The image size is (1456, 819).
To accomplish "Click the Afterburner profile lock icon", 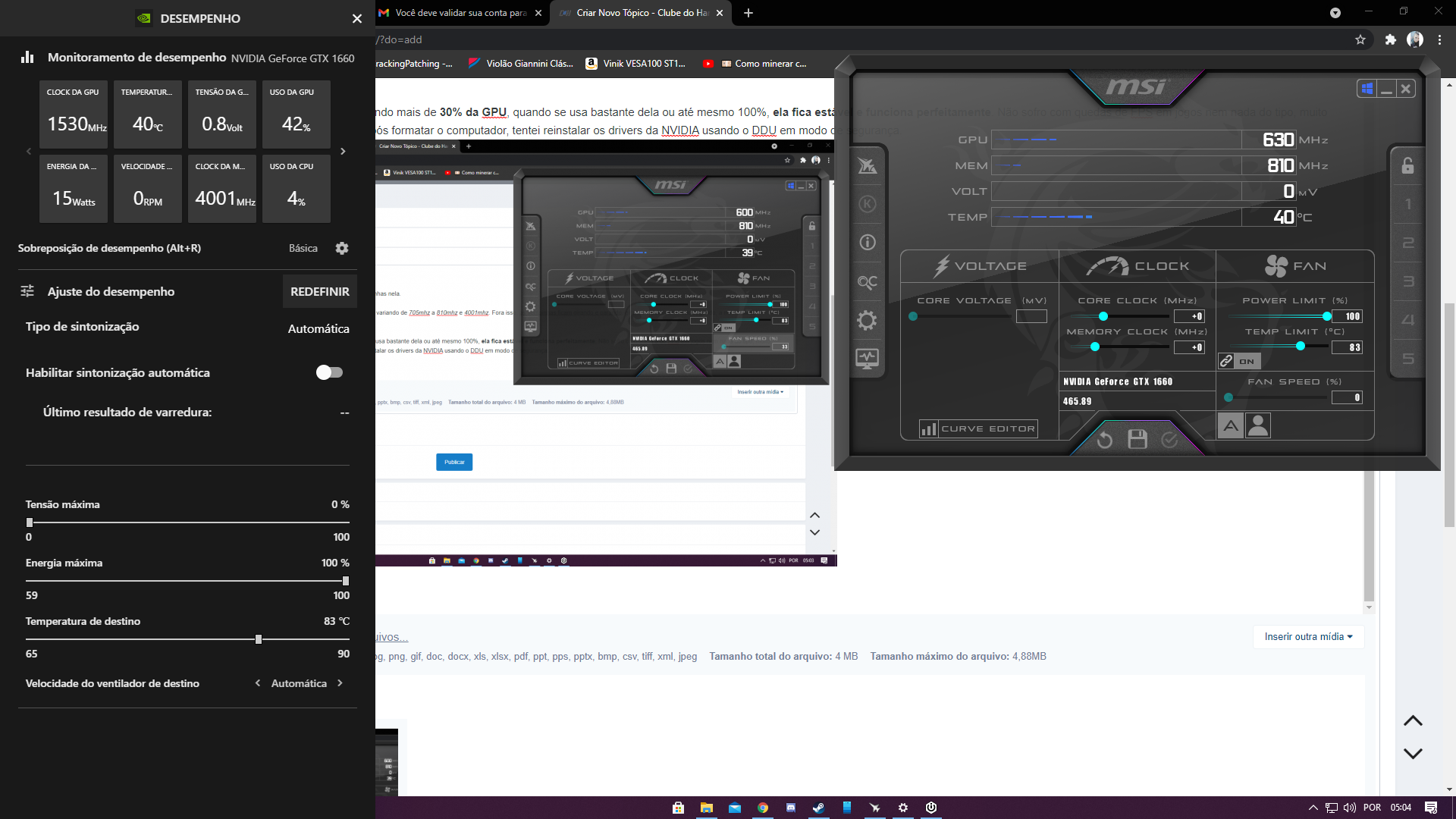I will click(1408, 165).
